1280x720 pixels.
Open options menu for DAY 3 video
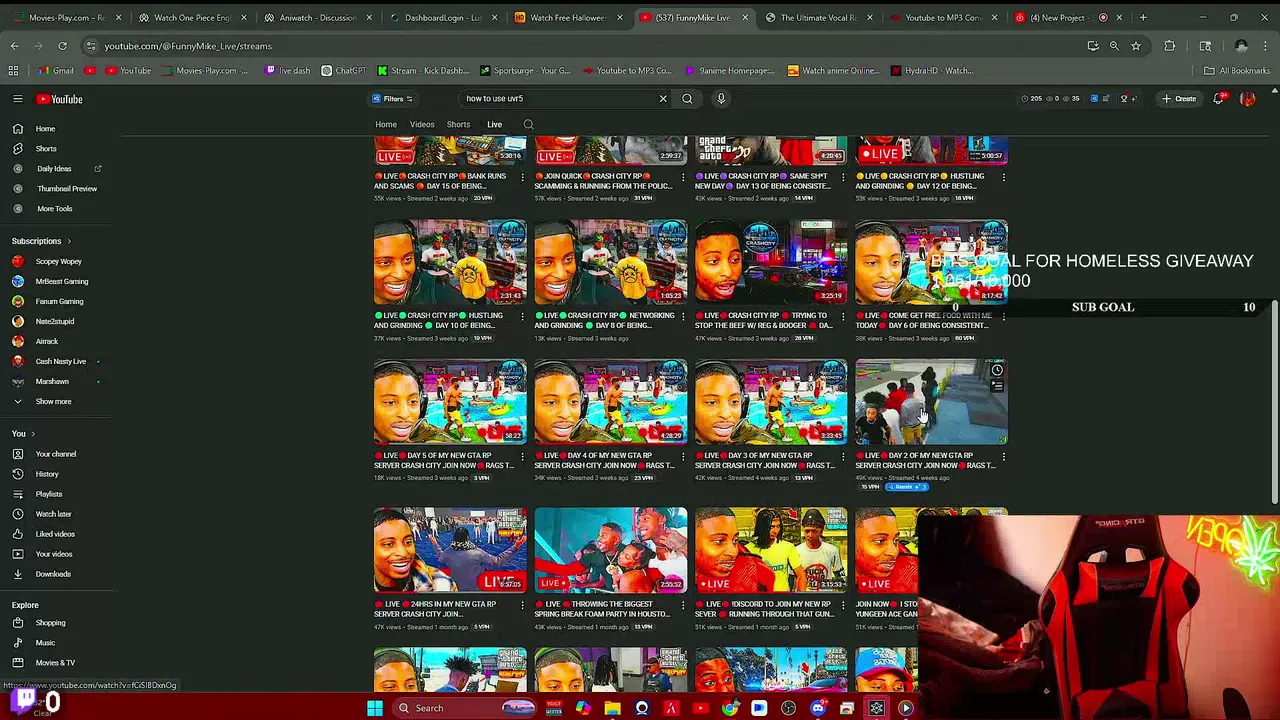coord(843,457)
